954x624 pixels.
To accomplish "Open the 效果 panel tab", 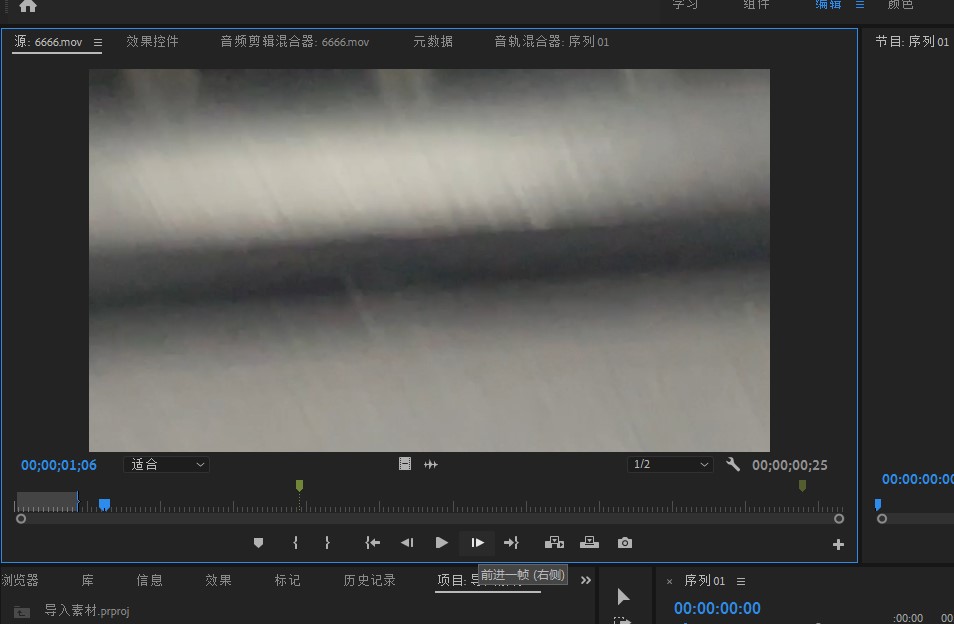I will coord(218,580).
